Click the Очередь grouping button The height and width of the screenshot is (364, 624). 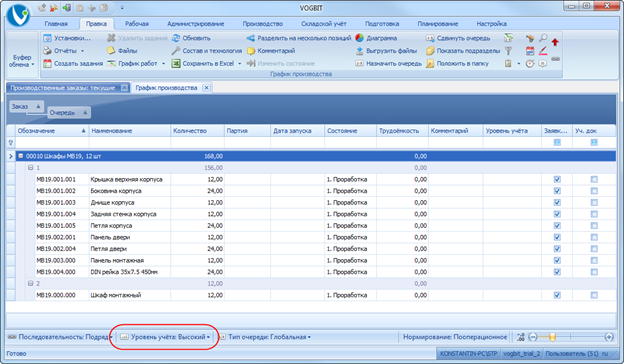pyautogui.click(x=69, y=113)
